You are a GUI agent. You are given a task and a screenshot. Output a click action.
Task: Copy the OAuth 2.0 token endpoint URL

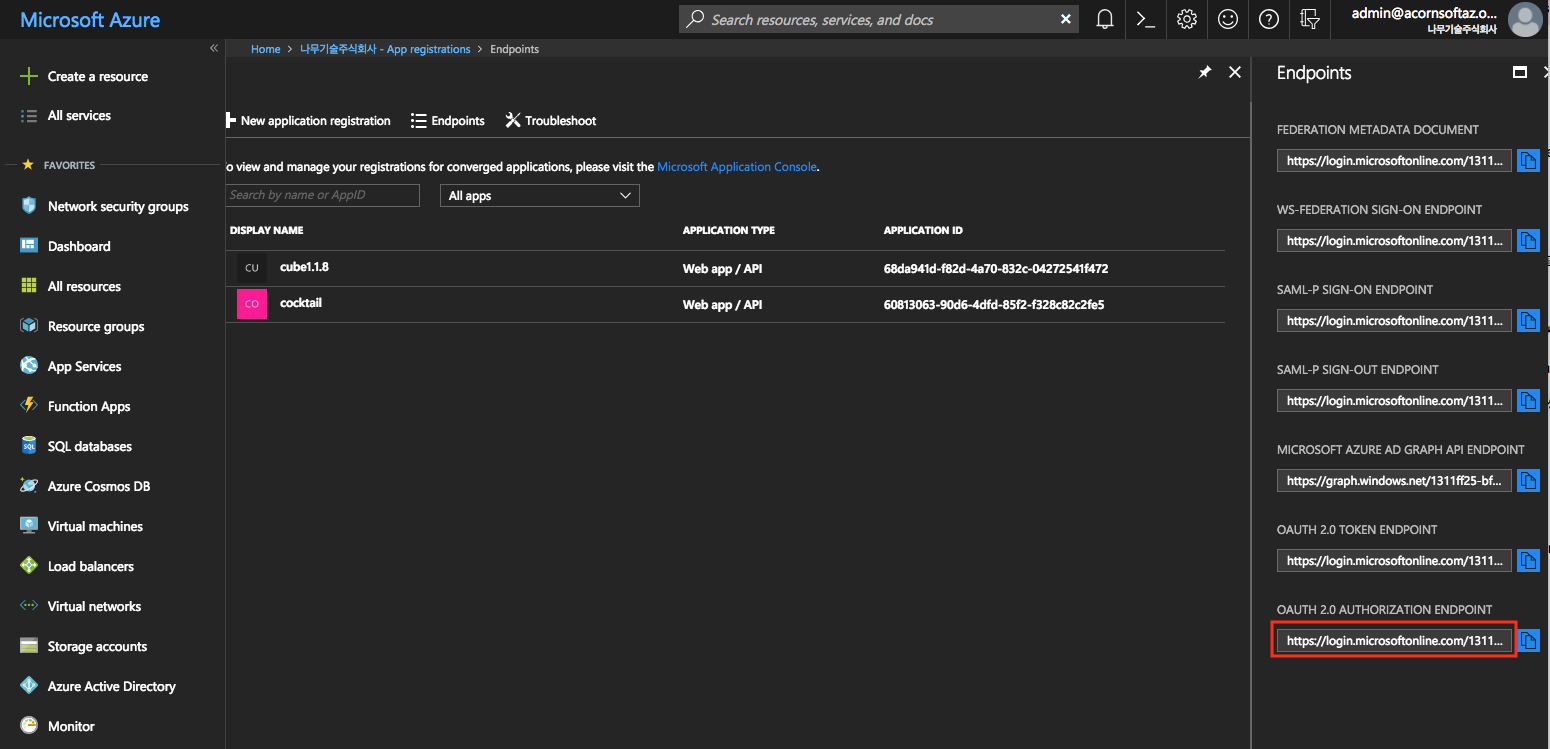tap(1528, 561)
